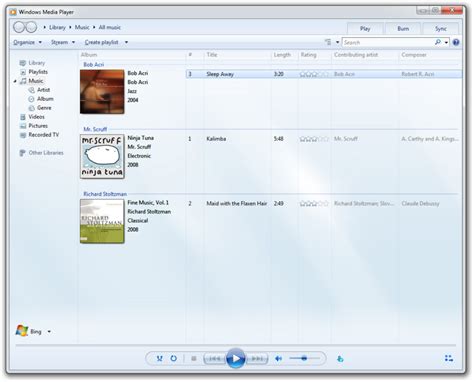Click the Rip CD icon in the player bar

point(340,359)
